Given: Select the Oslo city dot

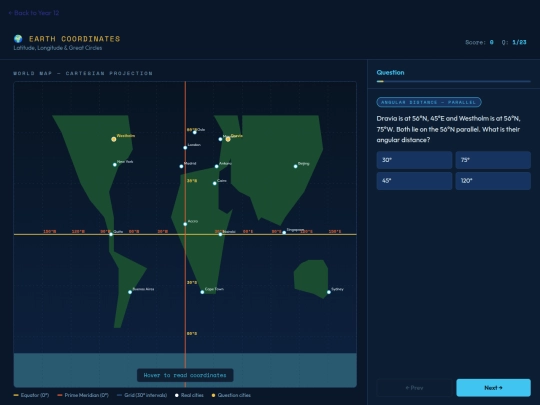Looking at the screenshot, I should (195, 132).
